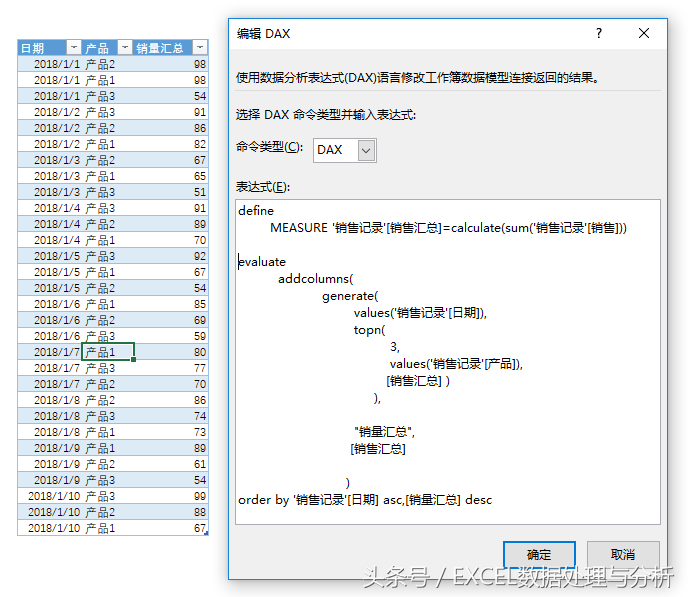Viewport: 688px width, 597px height.
Task: Click the 'addcolumns(' text in expression
Action: (x=315, y=279)
